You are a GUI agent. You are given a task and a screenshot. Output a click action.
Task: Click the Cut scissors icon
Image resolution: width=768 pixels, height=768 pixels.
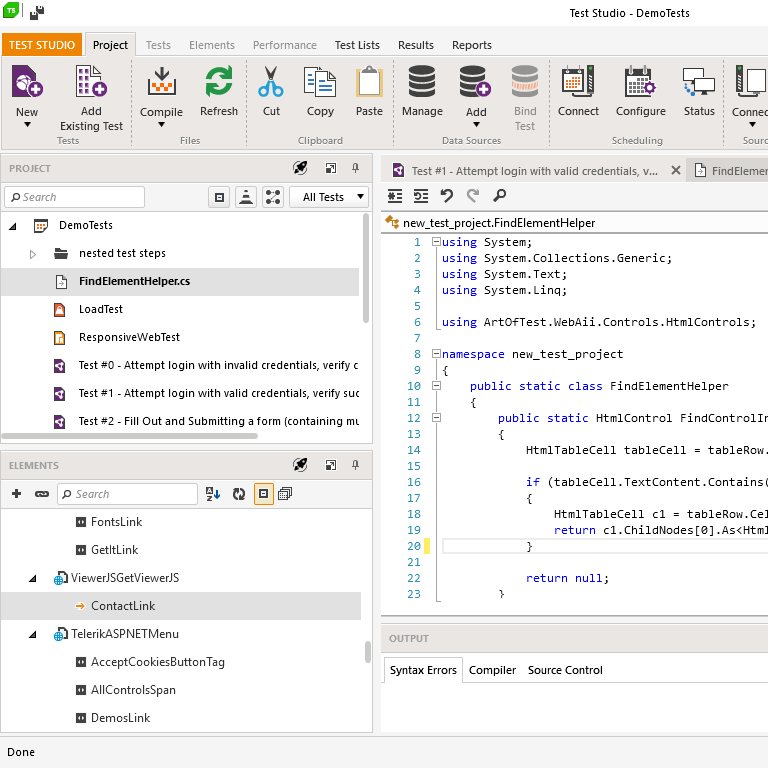pyautogui.click(x=271, y=81)
